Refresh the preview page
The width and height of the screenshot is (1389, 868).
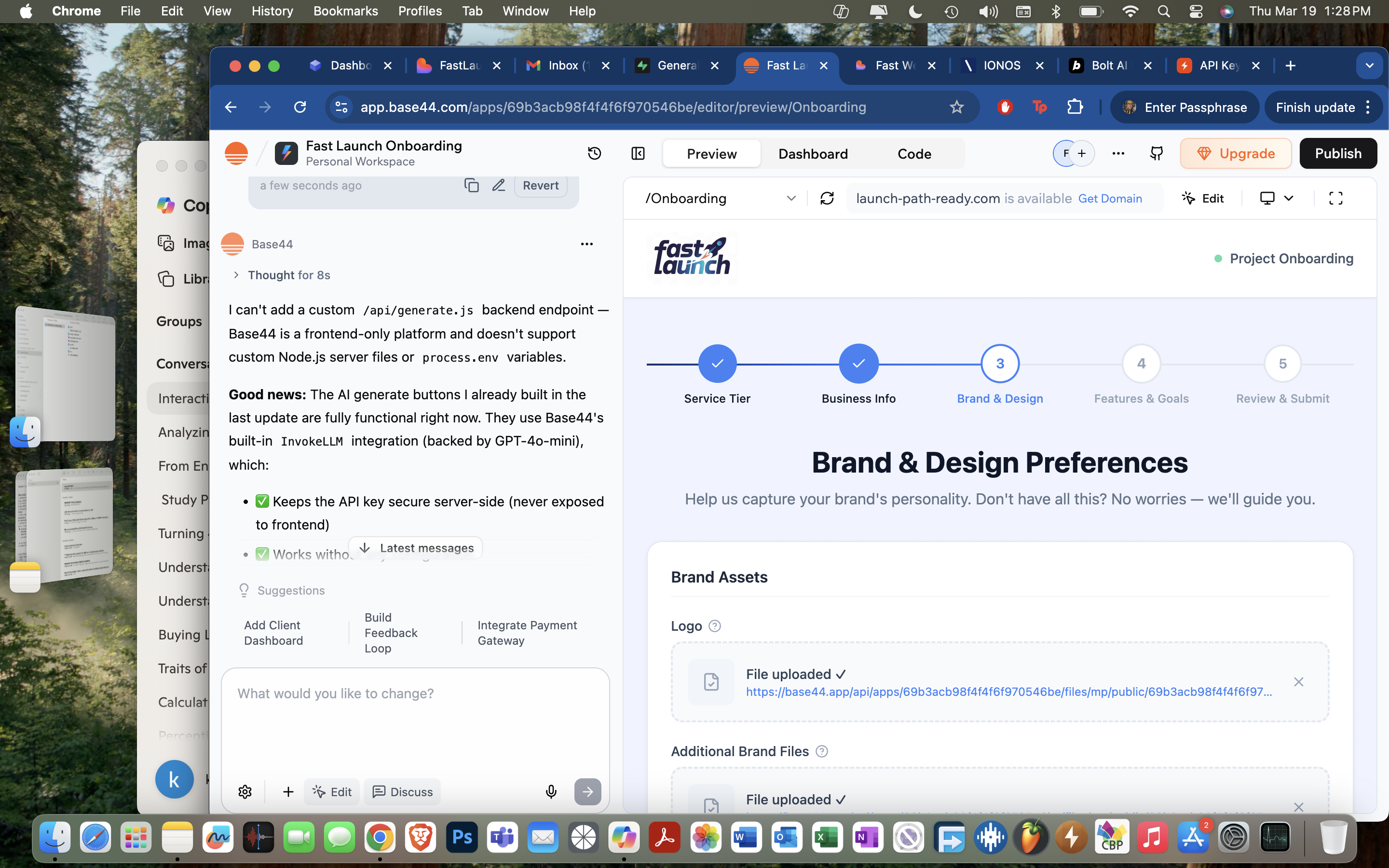[x=827, y=198]
